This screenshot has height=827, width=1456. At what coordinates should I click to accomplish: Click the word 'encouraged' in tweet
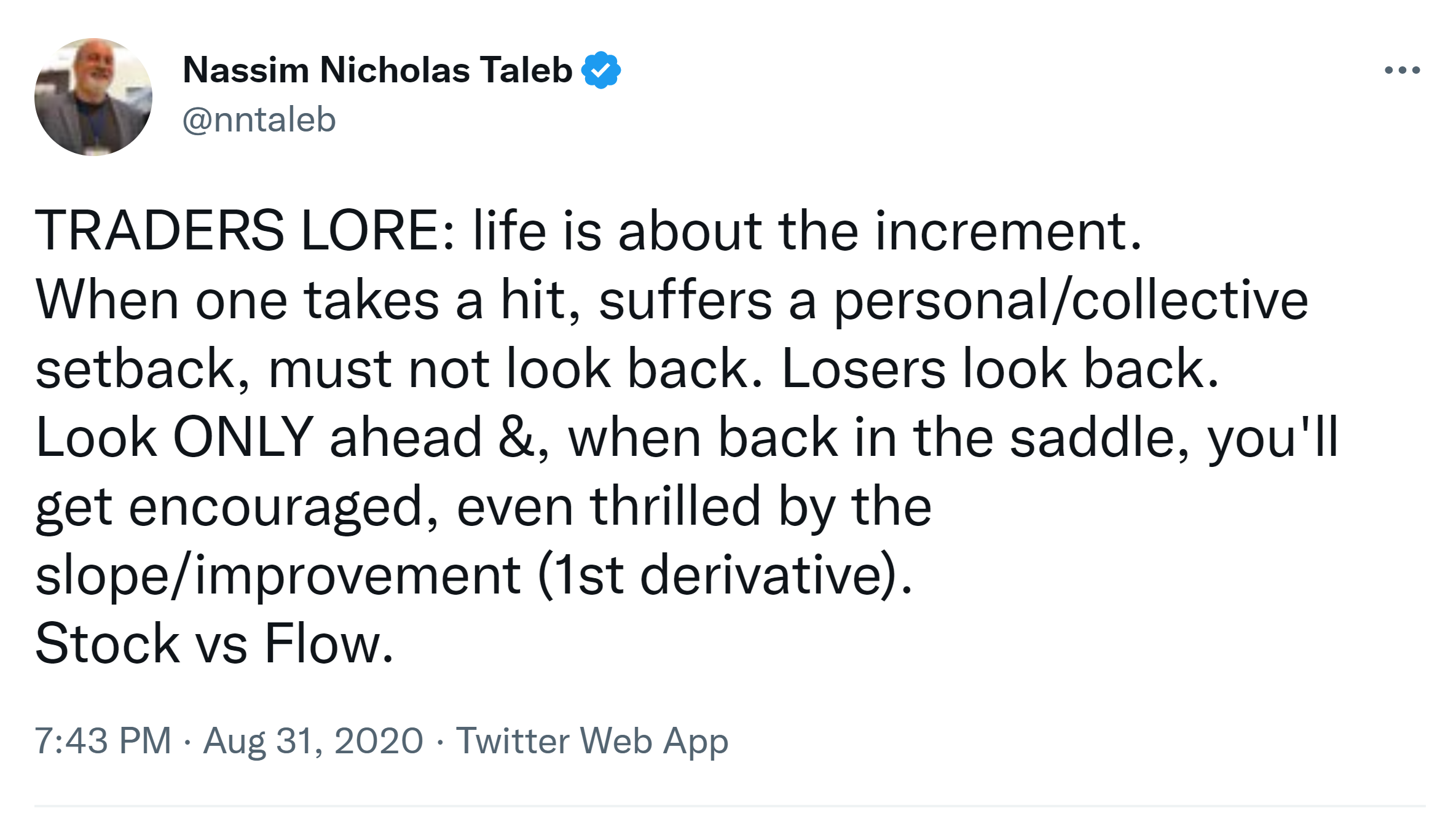pos(283,506)
